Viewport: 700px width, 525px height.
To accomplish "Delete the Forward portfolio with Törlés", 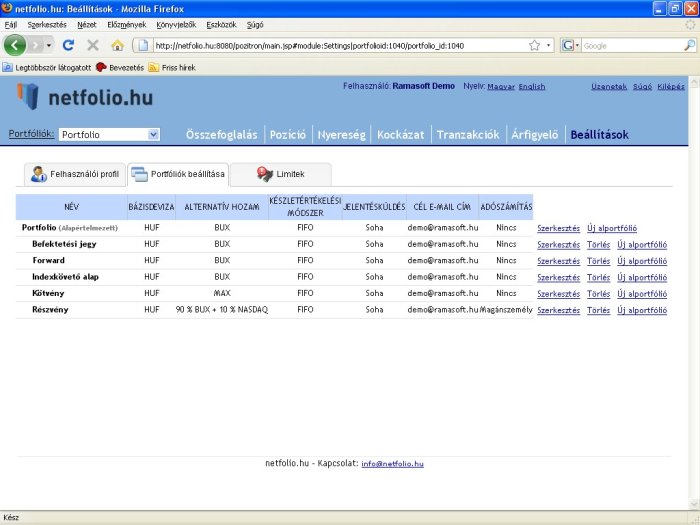I will click(598, 261).
